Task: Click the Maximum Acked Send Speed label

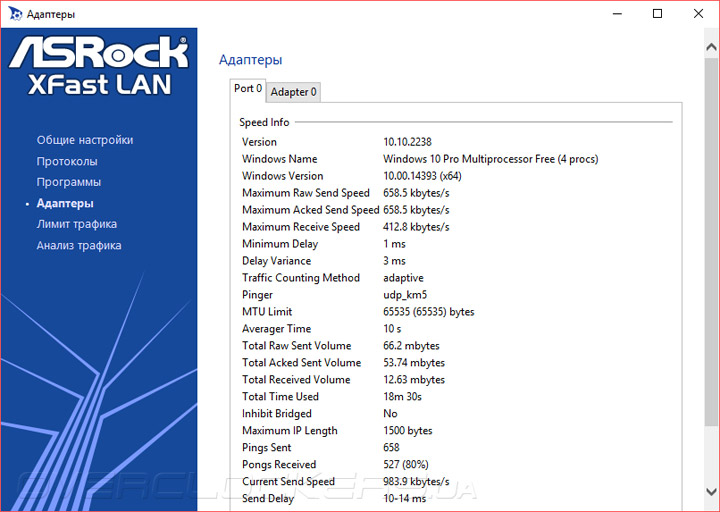Action: [310, 210]
